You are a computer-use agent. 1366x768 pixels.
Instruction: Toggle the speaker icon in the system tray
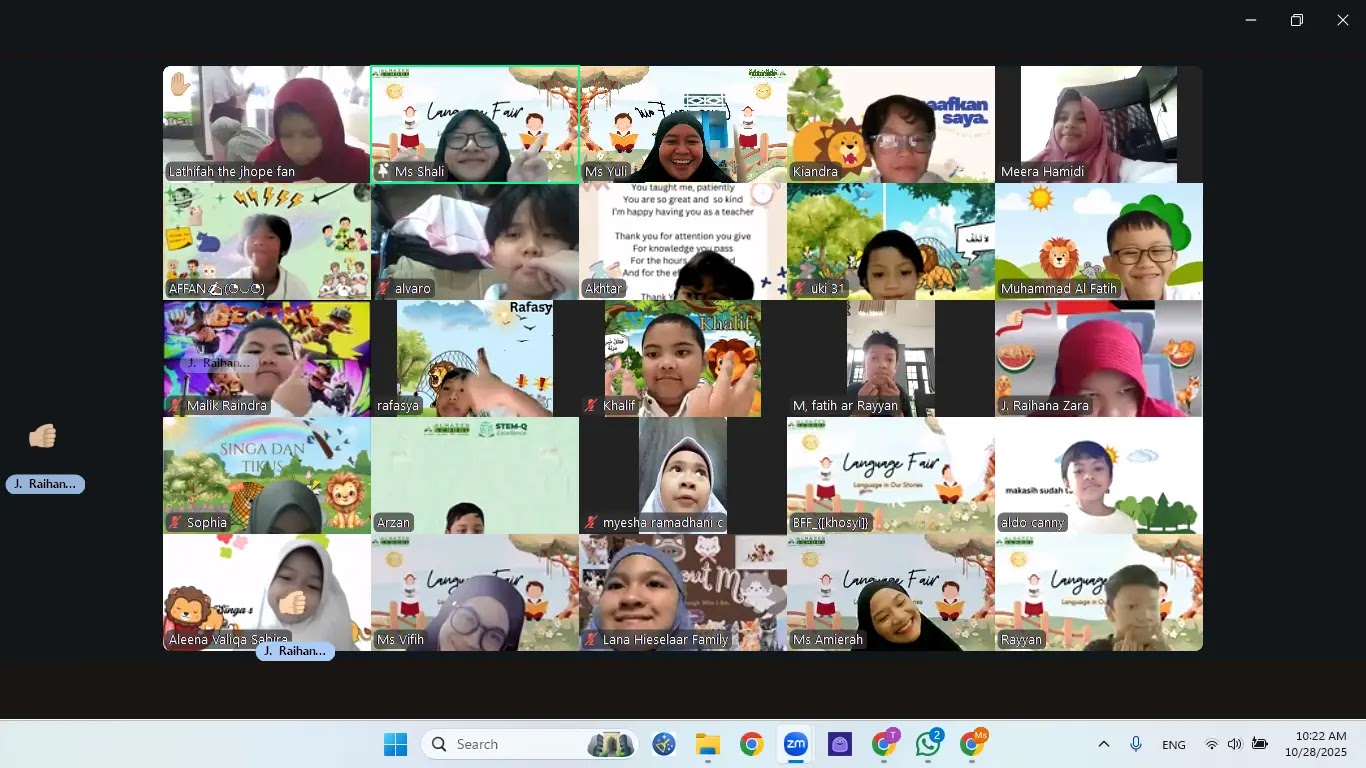pos(1233,744)
